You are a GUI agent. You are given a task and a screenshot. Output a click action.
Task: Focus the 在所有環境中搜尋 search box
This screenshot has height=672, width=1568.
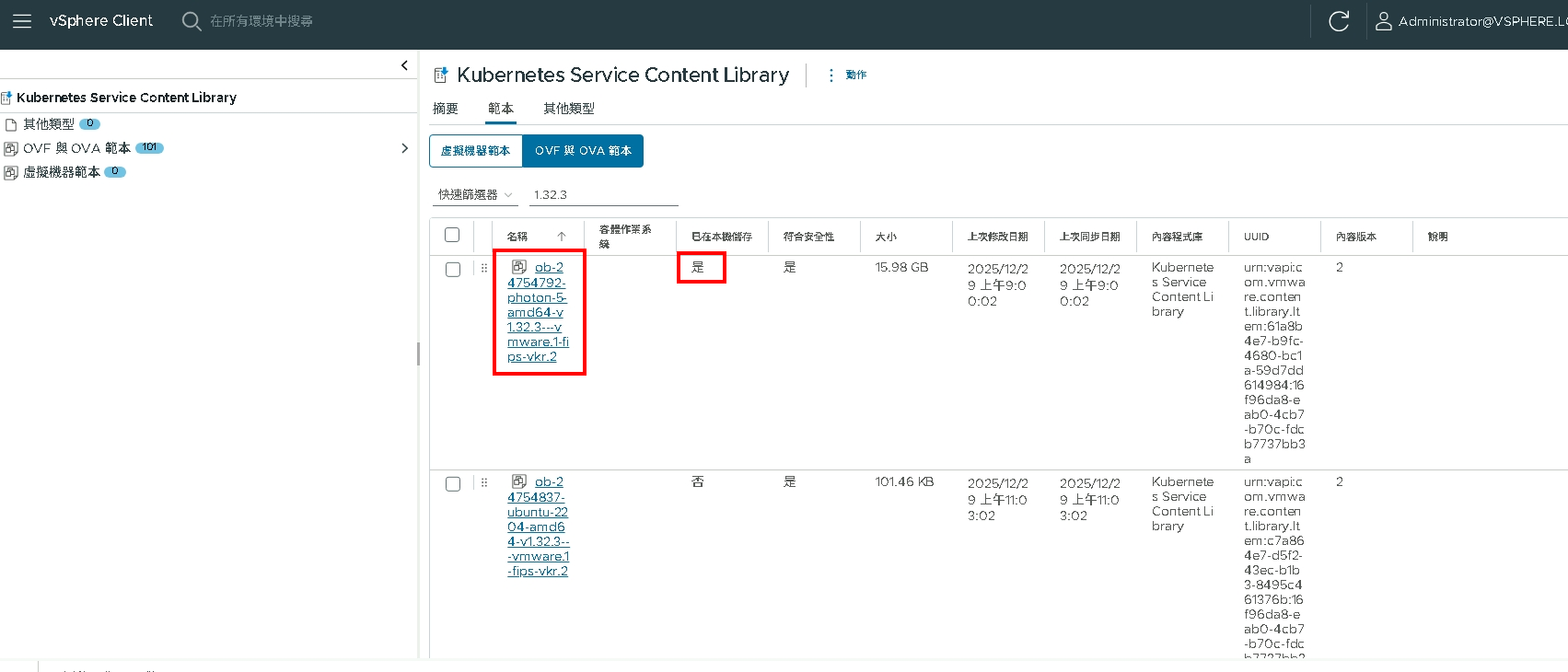point(261,21)
